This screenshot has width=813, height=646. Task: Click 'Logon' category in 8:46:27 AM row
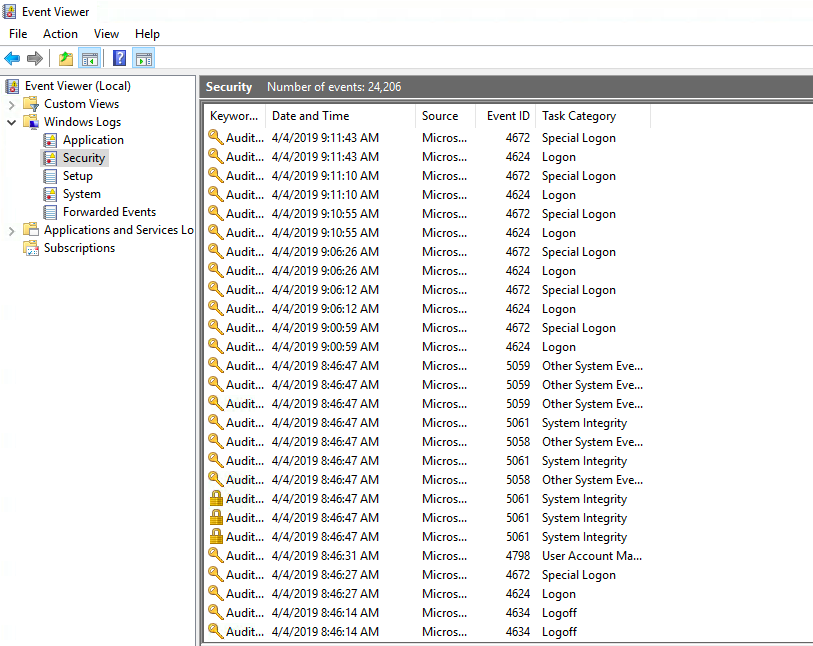click(x=558, y=594)
